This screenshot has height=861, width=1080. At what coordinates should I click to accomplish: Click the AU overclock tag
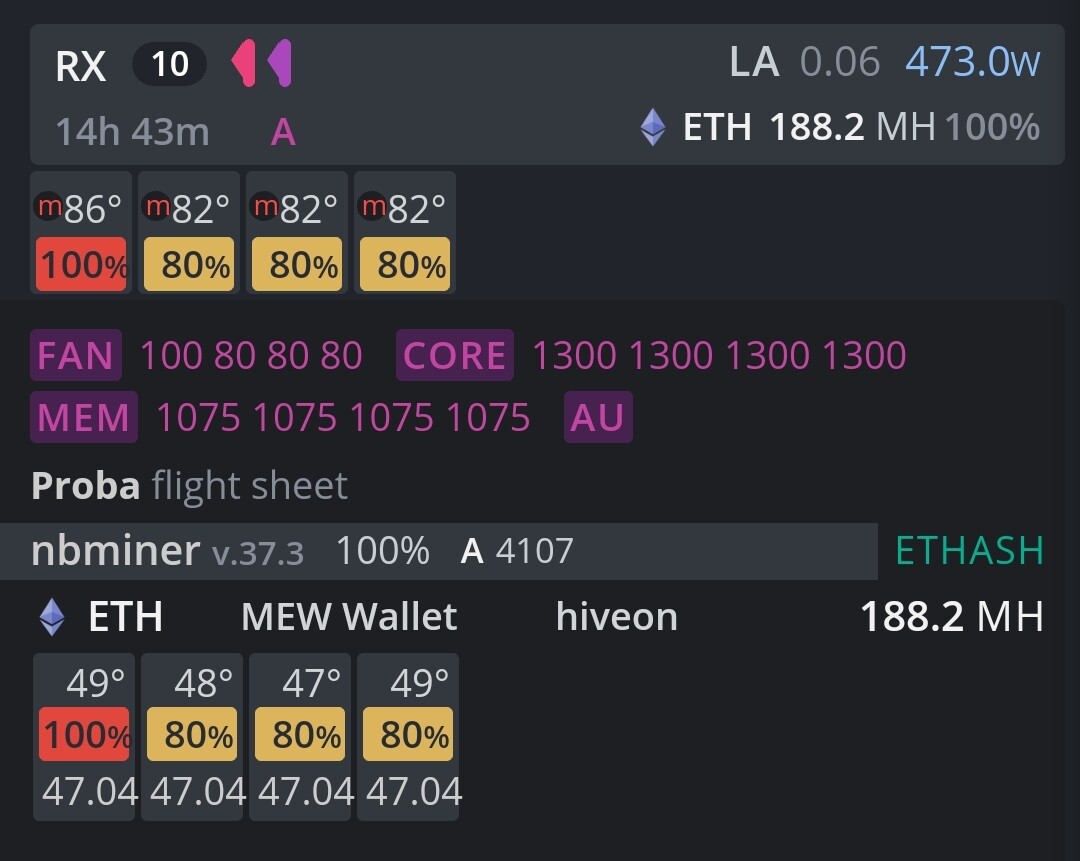pyautogui.click(x=597, y=417)
